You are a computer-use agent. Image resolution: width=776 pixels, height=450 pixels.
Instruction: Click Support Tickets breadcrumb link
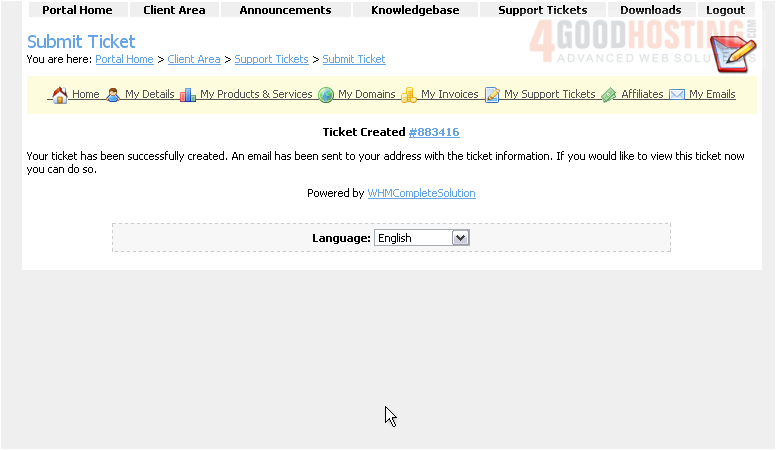click(271, 59)
